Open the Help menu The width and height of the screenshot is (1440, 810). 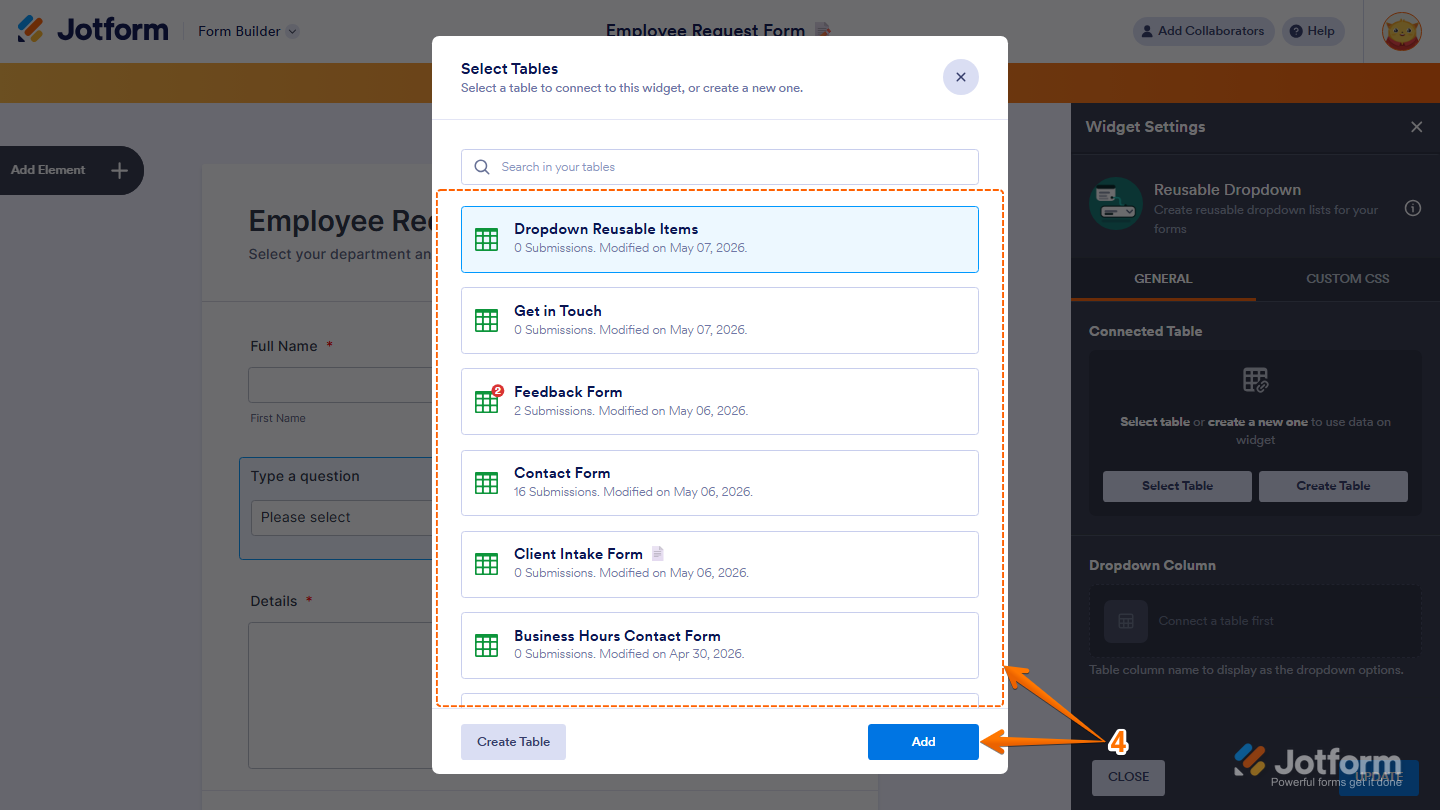pyautogui.click(x=1312, y=31)
